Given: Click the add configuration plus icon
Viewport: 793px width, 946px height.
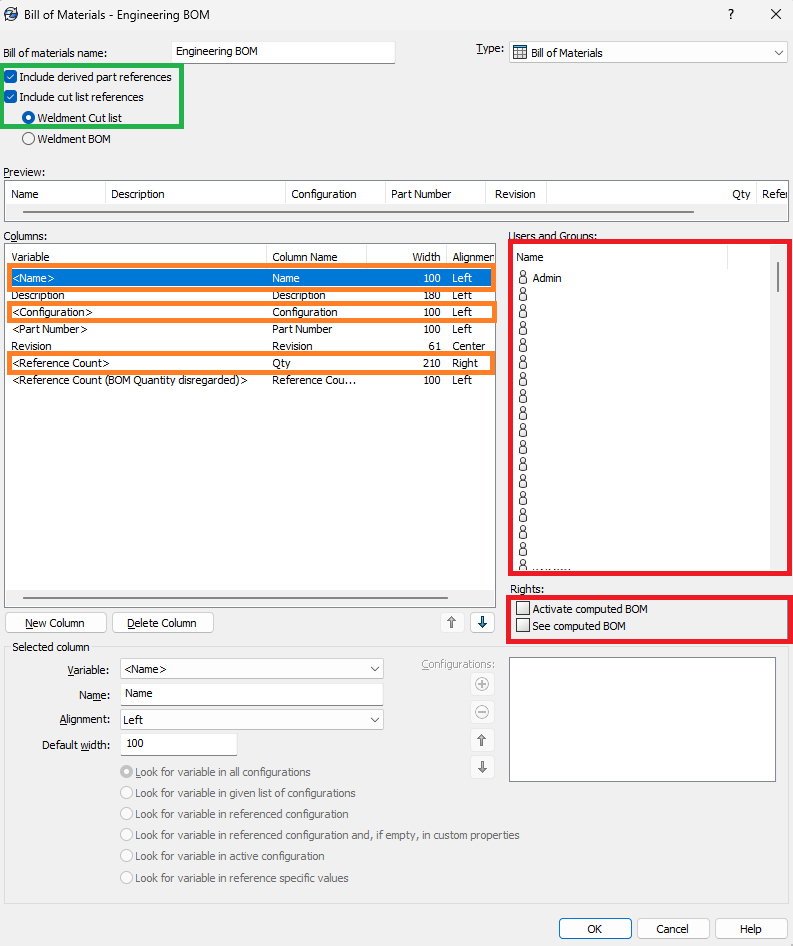Looking at the screenshot, I should pos(482,685).
